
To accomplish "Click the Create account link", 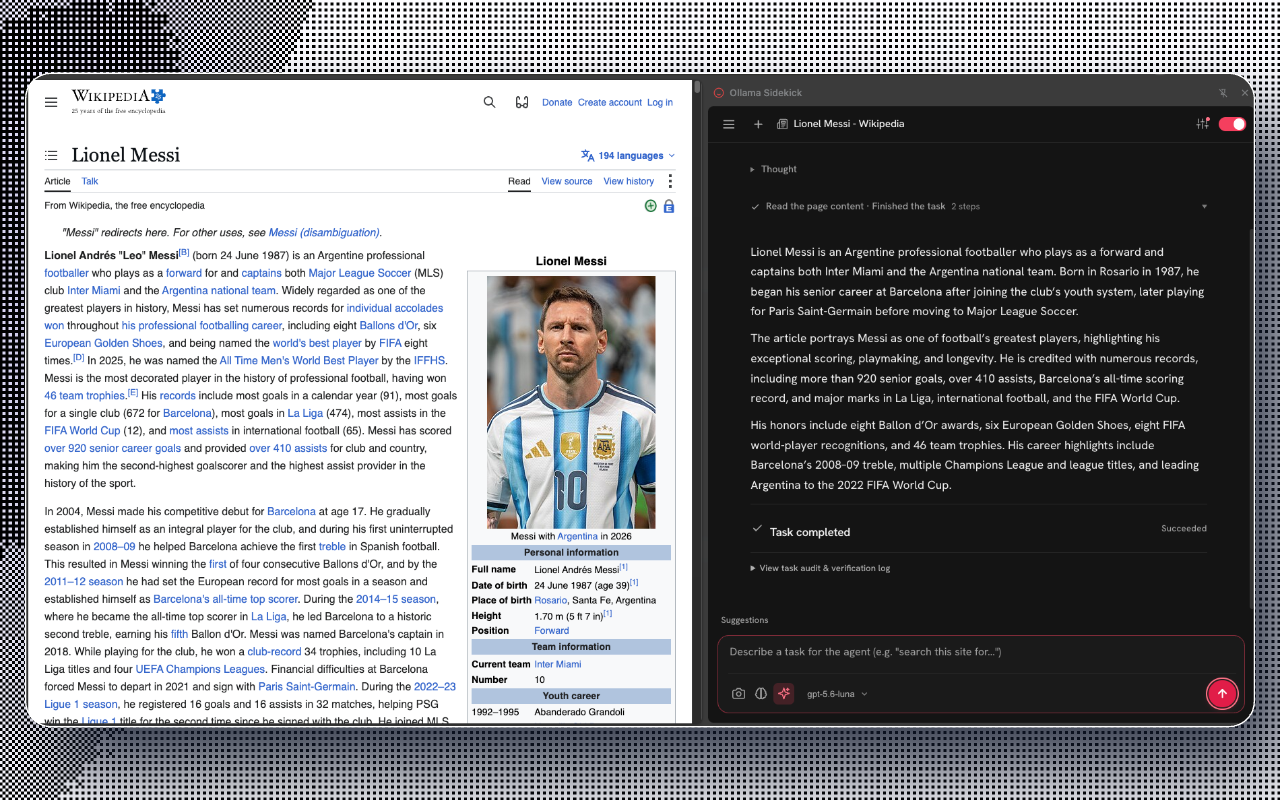I will 610,102.
